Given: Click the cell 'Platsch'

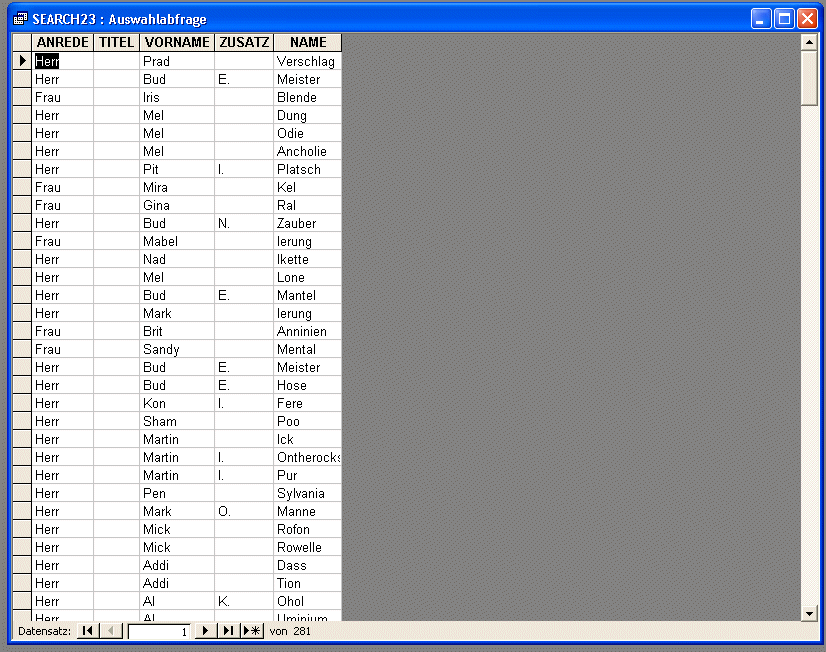Looking at the screenshot, I should click(308, 169).
